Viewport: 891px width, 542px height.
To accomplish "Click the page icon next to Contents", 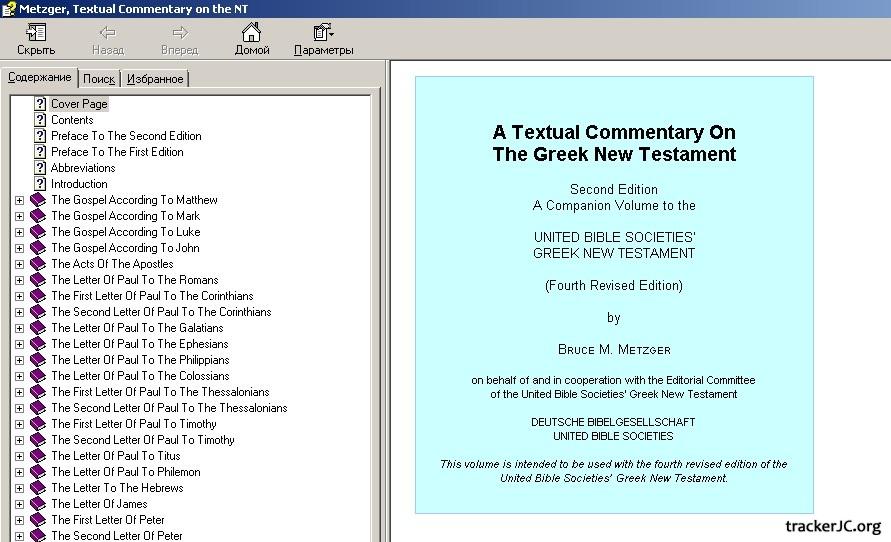I will click(x=40, y=120).
